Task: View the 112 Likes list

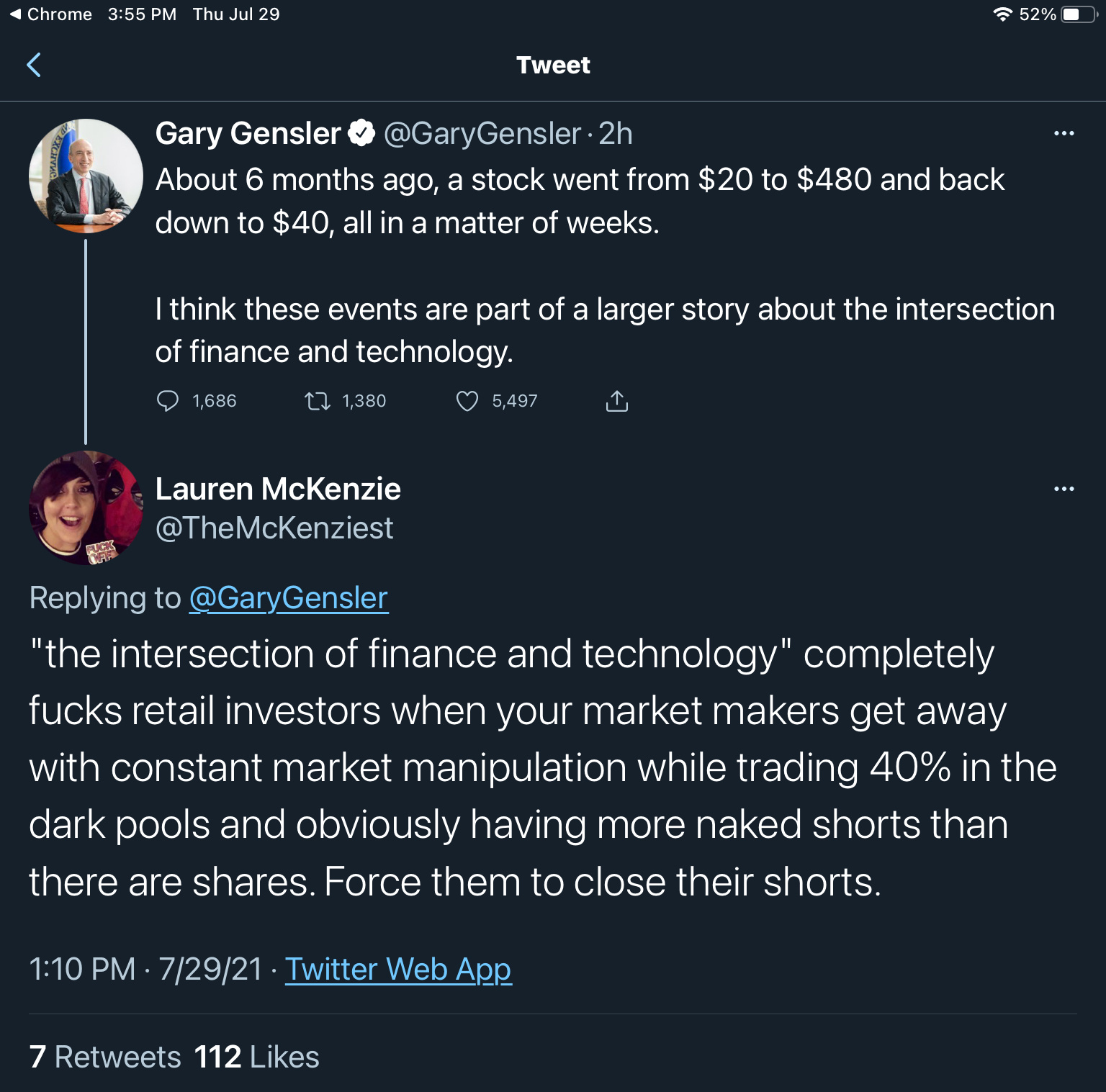Action: point(256,1057)
